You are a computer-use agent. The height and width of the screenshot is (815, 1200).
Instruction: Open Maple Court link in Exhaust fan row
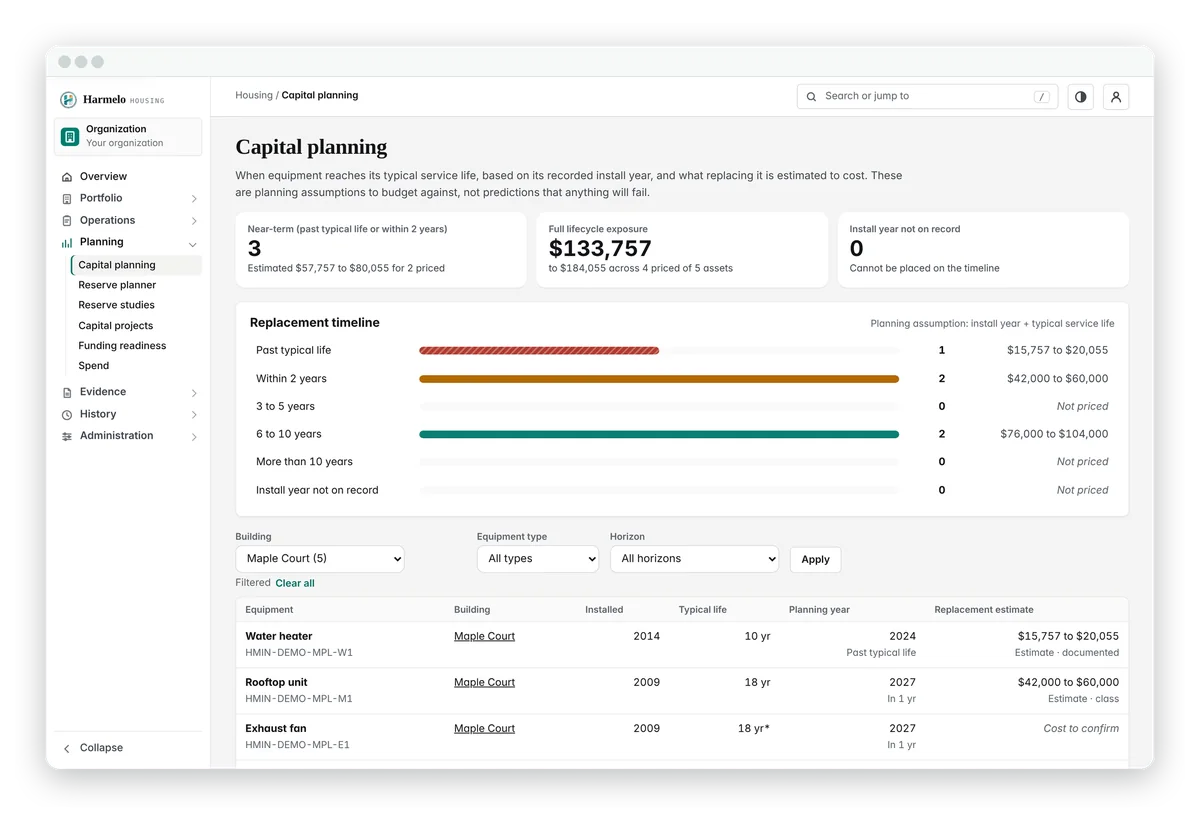[x=484, y=729]
